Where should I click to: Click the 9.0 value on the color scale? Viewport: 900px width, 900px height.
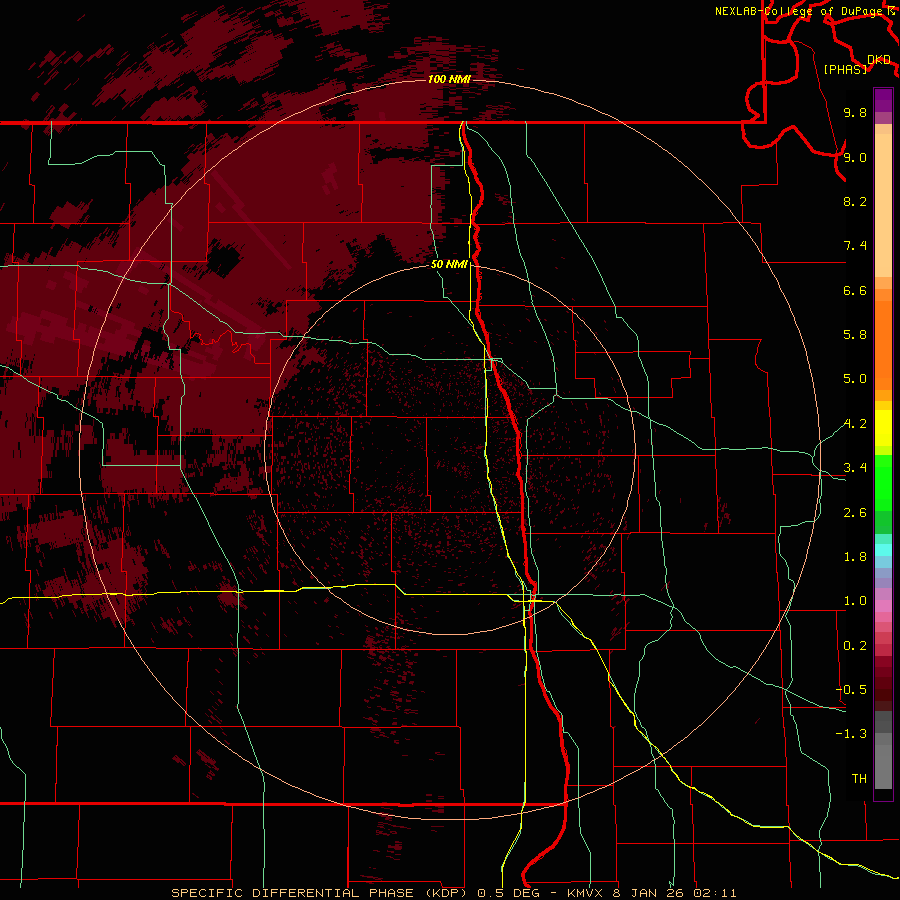coord(855,157)
